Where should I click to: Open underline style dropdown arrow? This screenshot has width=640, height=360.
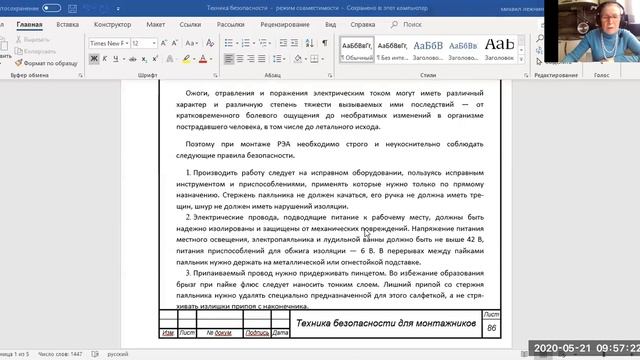pyautogui.click(x=123, y=59)
